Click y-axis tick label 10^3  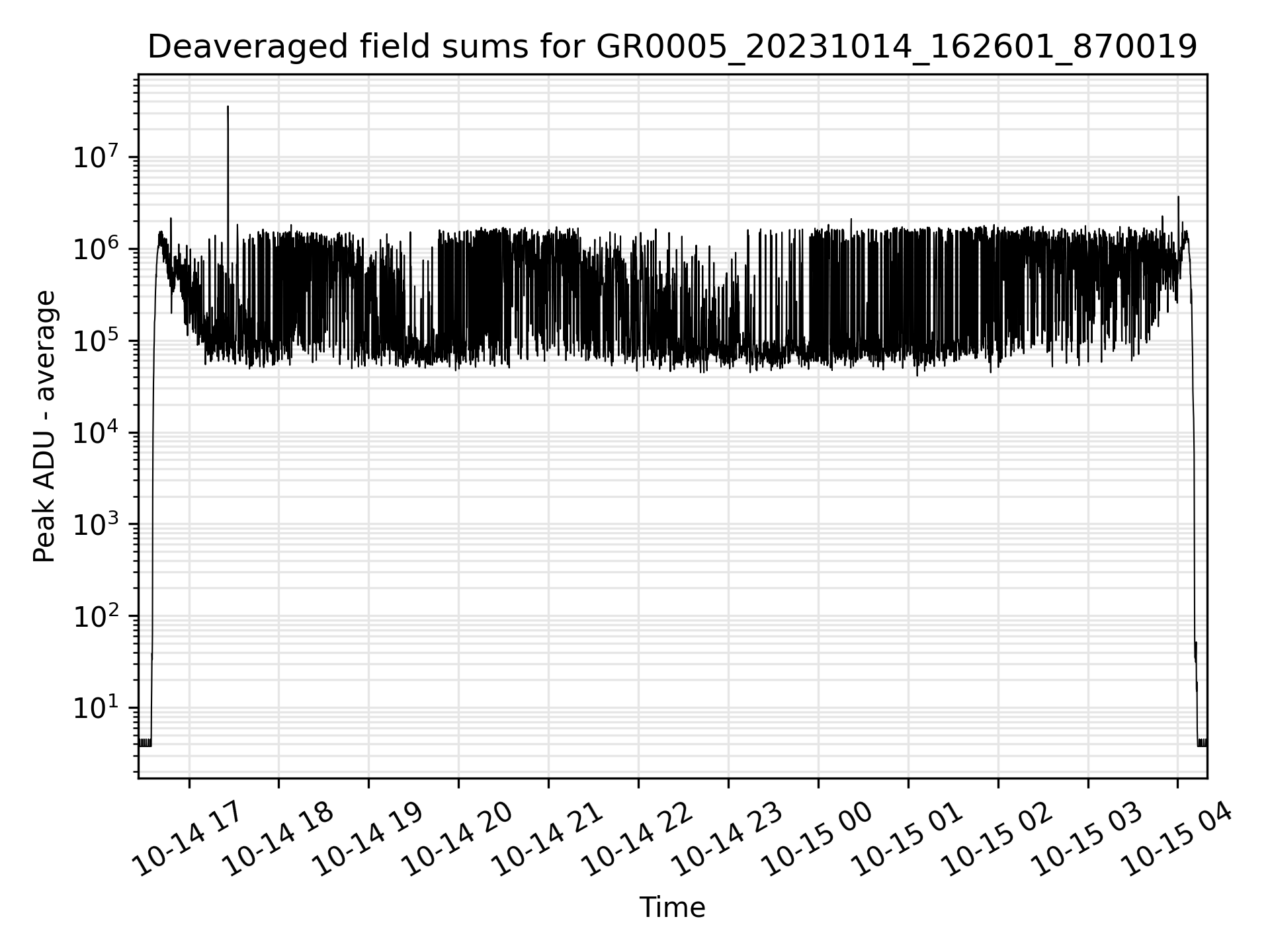pos(97,524)
